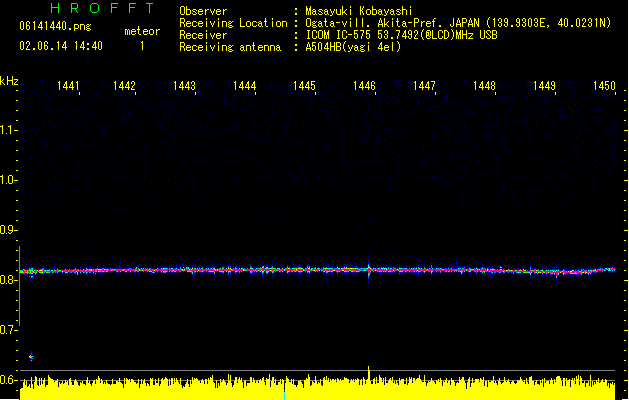Click the signal spike below 1446
The width and height of the screenshot is (629, 400).
point(369,269)
